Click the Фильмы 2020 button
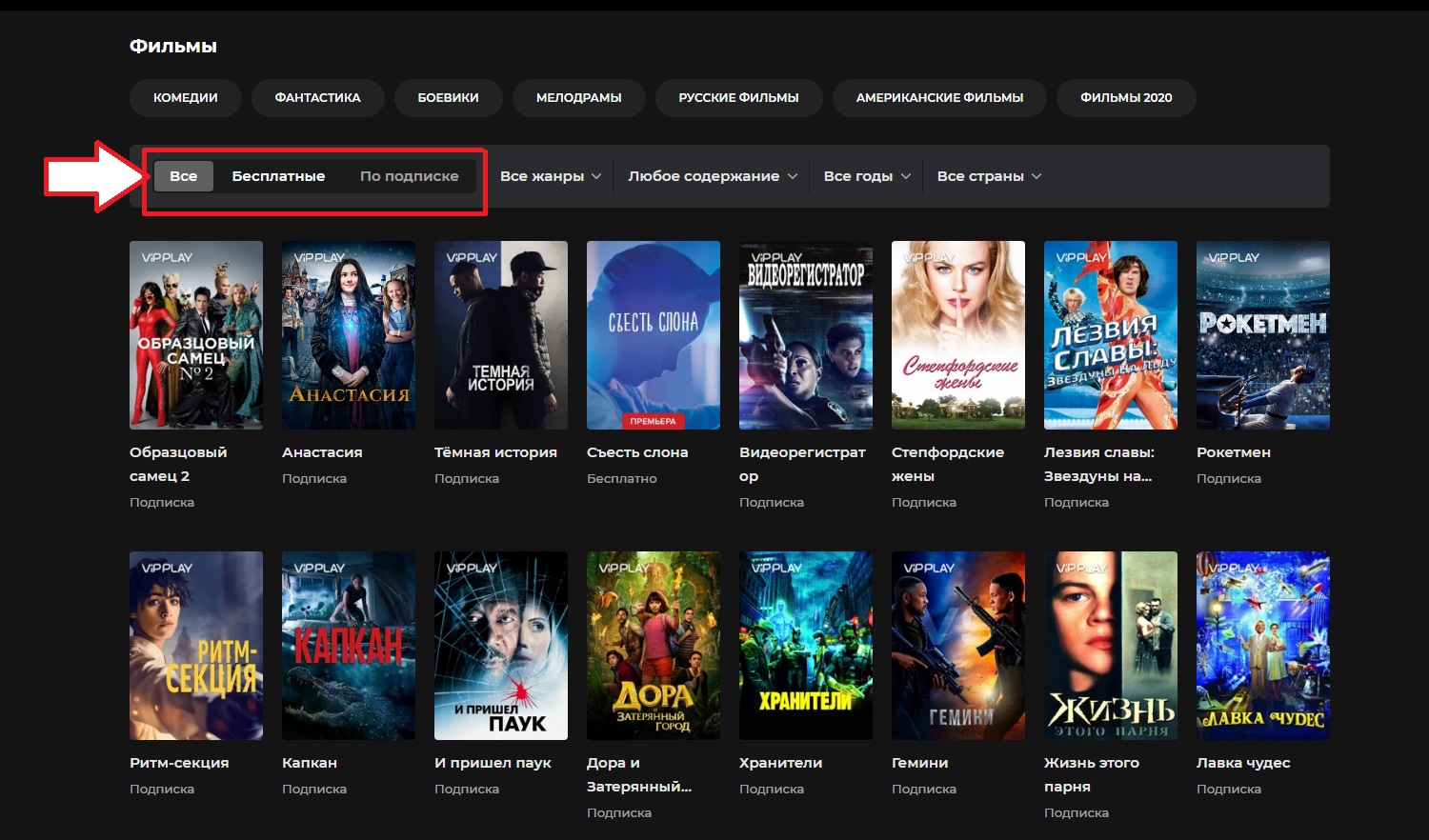 pos(1126,98)
